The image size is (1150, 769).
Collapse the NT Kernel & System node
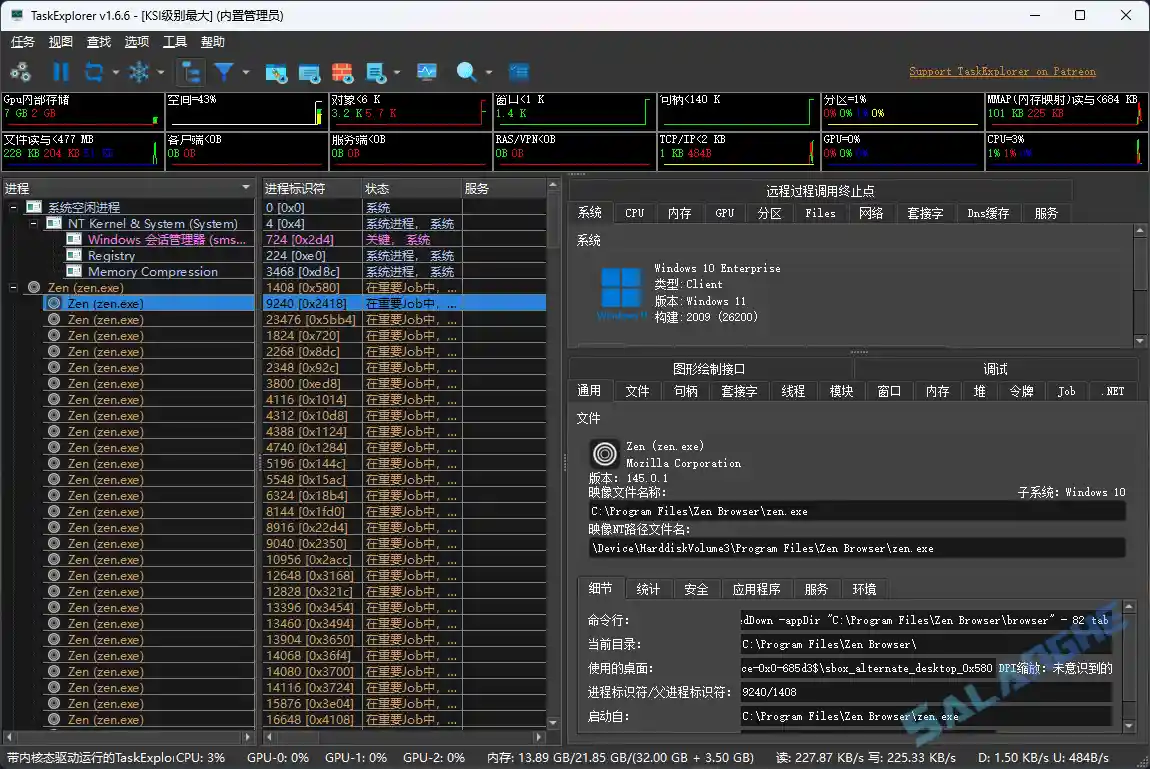32,223
